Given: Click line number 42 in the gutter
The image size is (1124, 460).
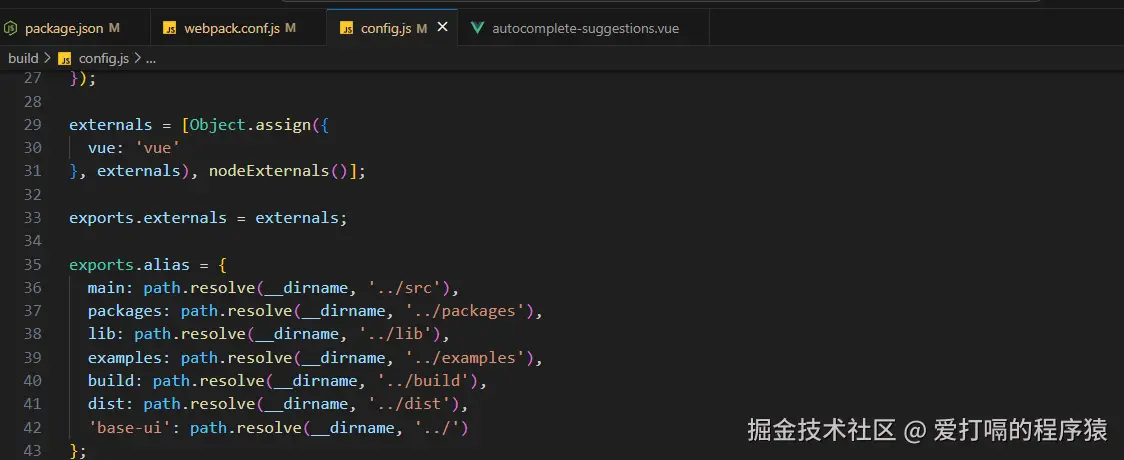Looking at the screenshot, I should pyautogui.click(x=32, y=428).
